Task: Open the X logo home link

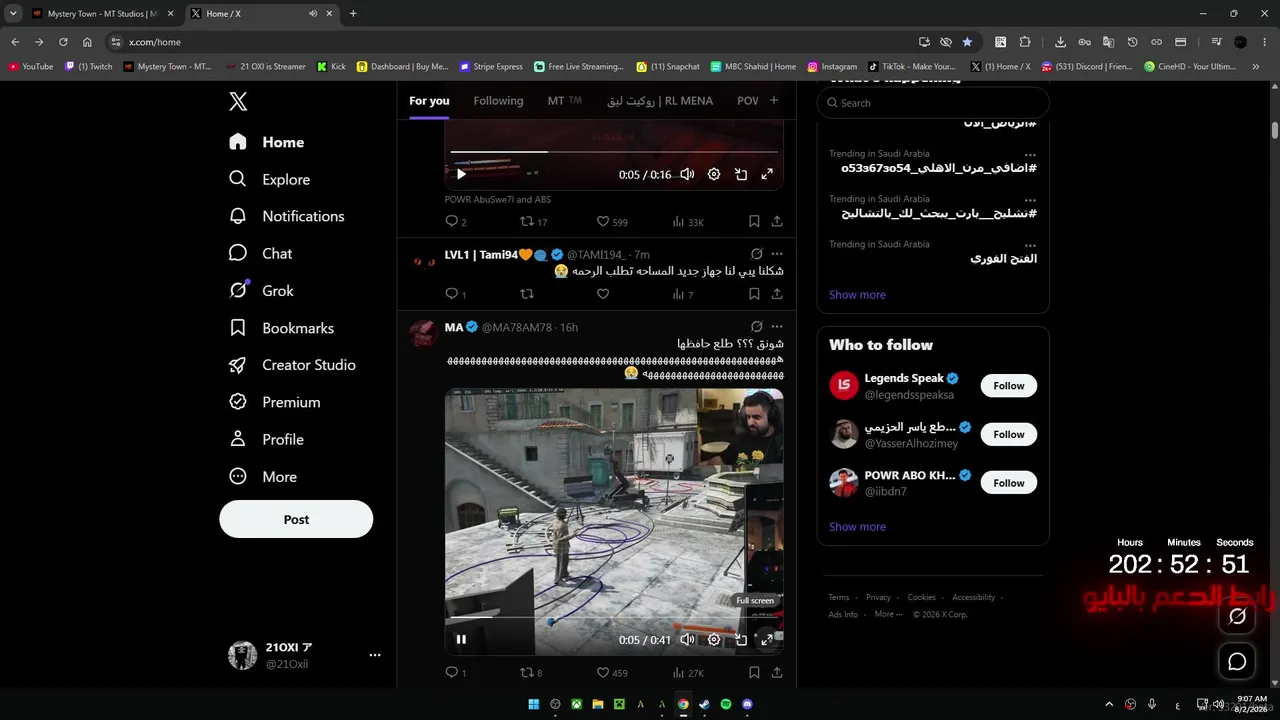Action: (238, 101)
